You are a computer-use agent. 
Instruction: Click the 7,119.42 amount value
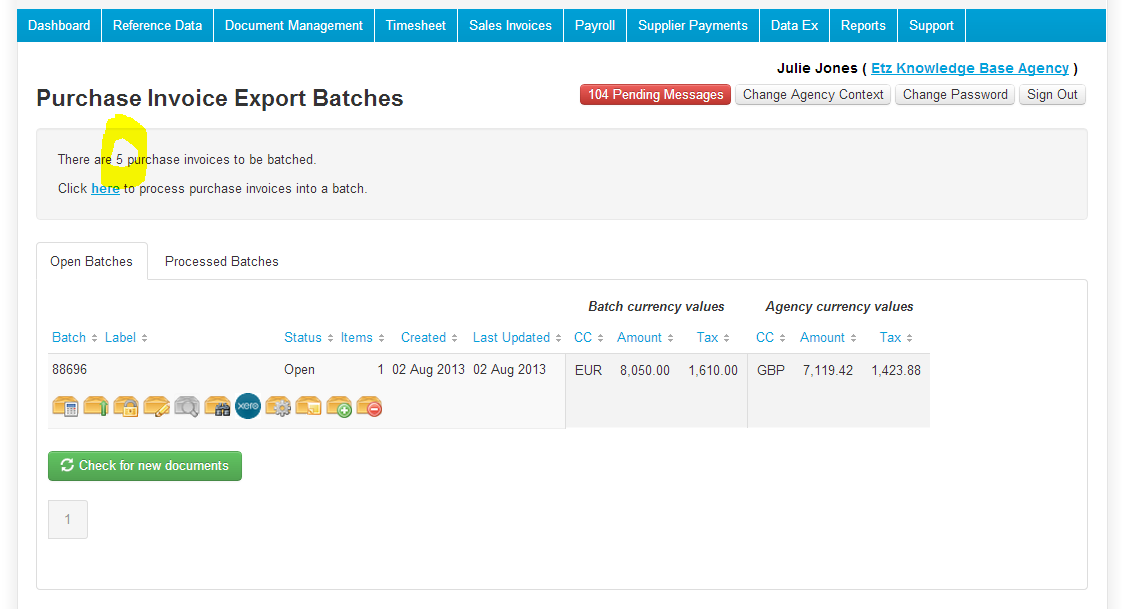(x=828, y=371)
